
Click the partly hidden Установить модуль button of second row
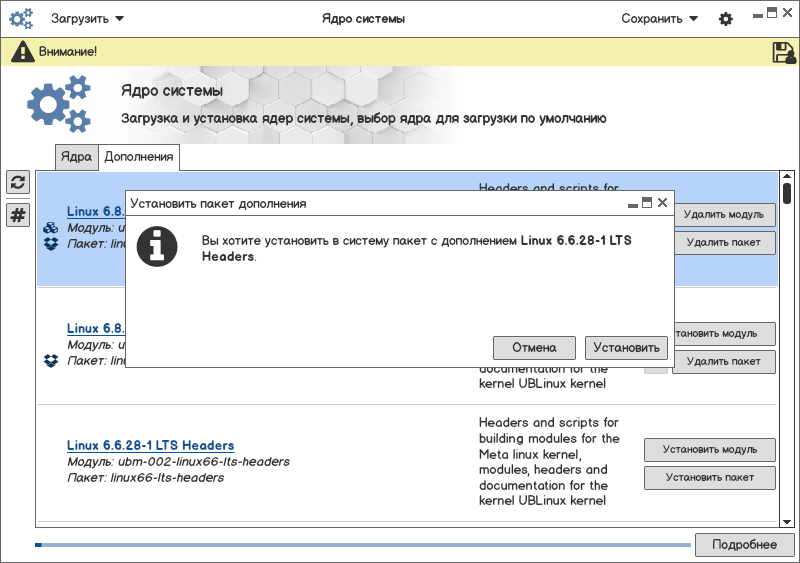pos(725,334)
